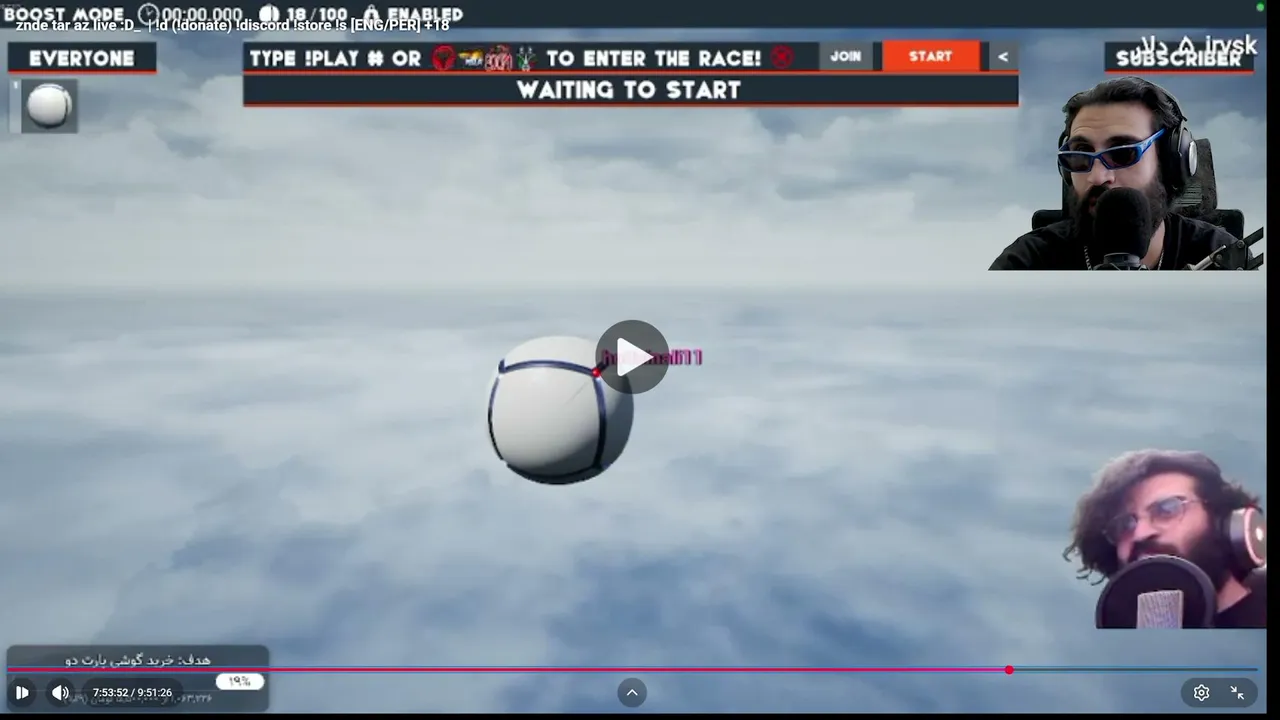Click the white marble thumbnail under EVERYONE
The image size is (1280, 720).
[x=48, y=105]
